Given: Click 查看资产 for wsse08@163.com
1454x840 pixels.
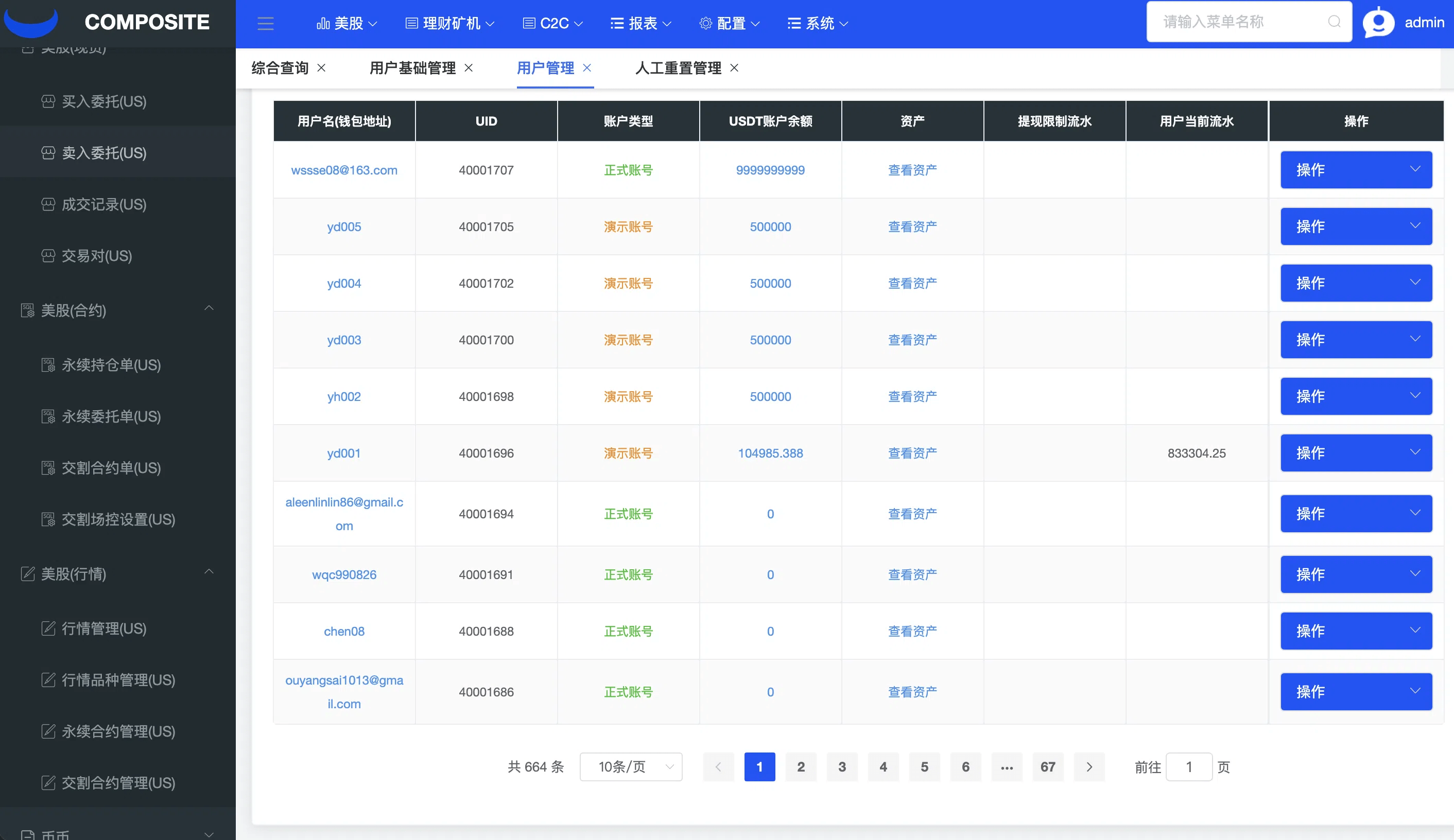Looking at the screenshot, I should point(912,170).
